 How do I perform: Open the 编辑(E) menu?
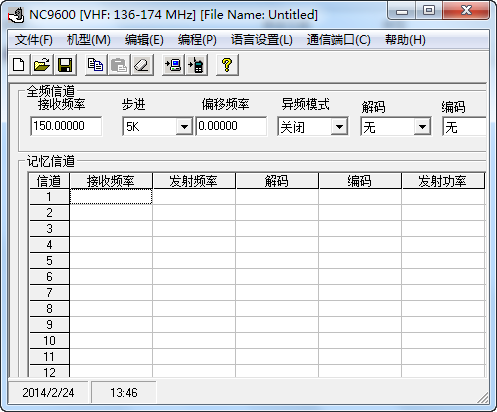pos(144,40)
